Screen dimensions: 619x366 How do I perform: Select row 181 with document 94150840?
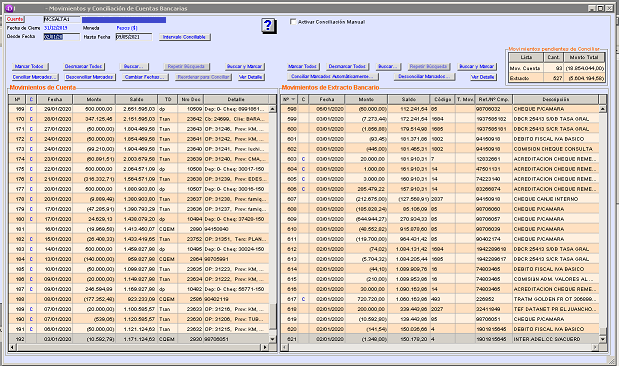tap(139, 229)
